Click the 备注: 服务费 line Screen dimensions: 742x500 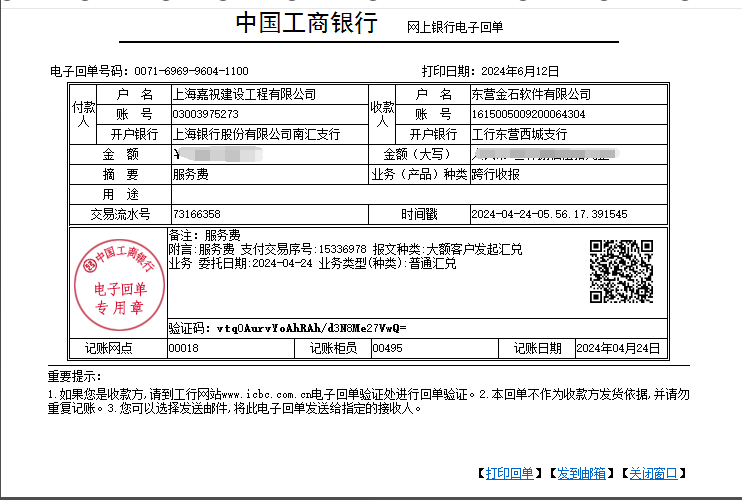(x=204, y=235)
